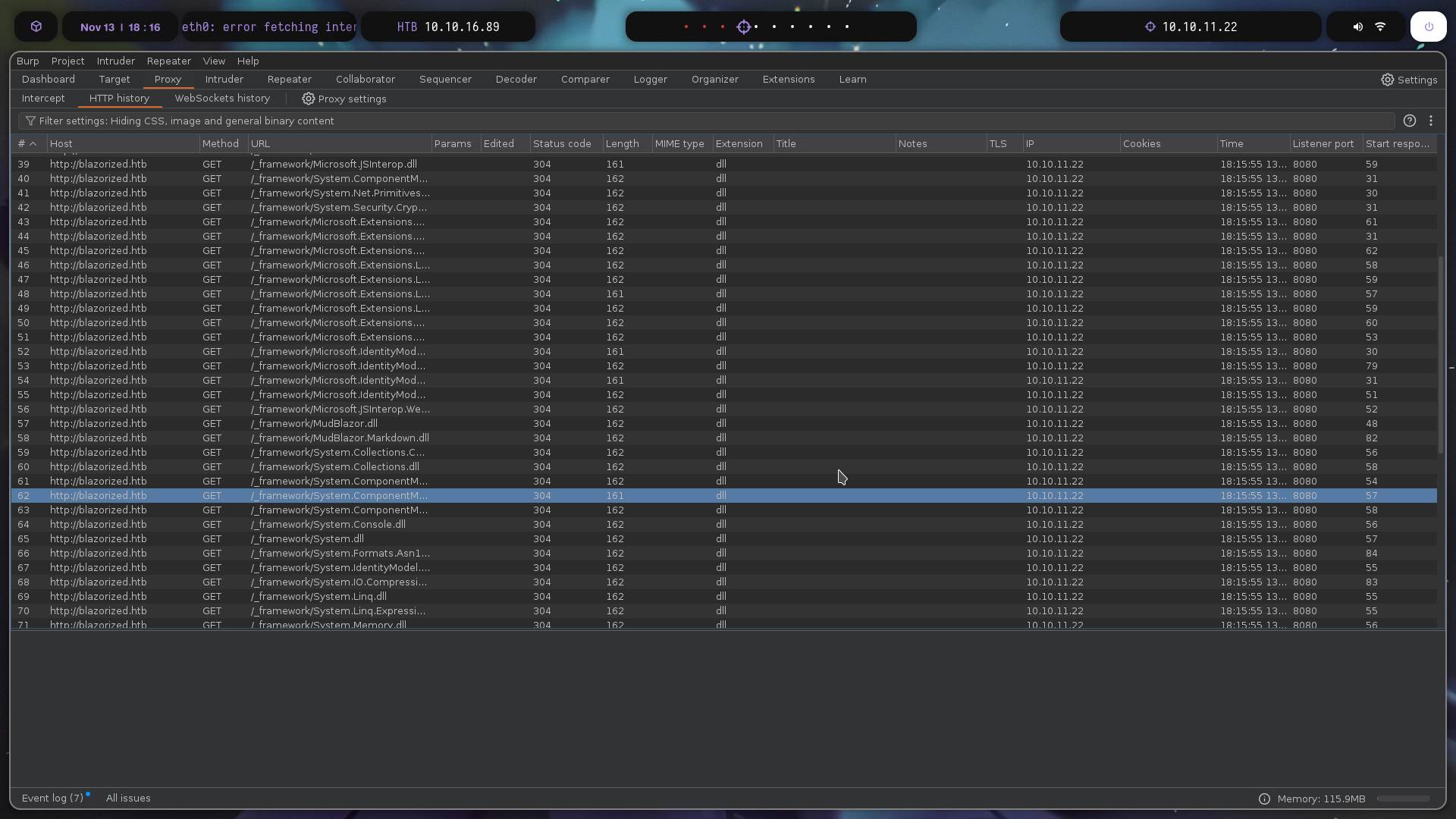Open the three-dot history options menu

click(x=1431, y=121)
